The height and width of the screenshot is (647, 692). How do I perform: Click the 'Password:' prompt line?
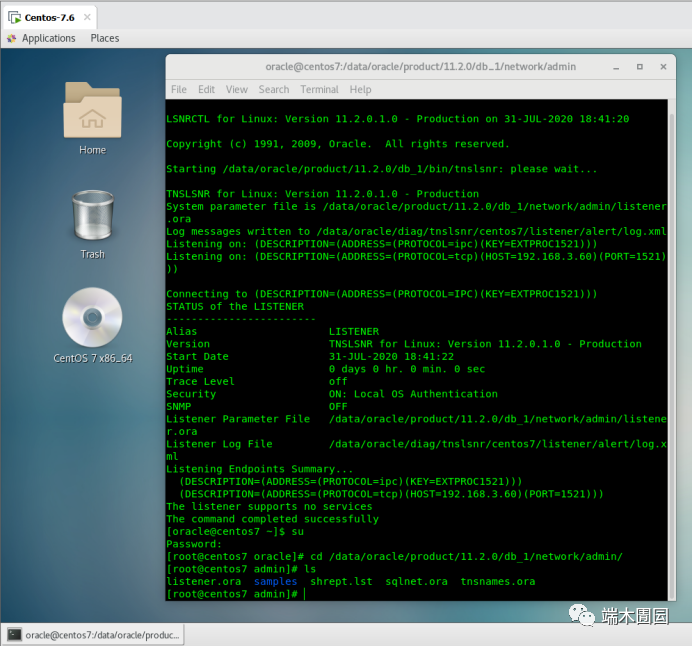click(x=194, y=544)
